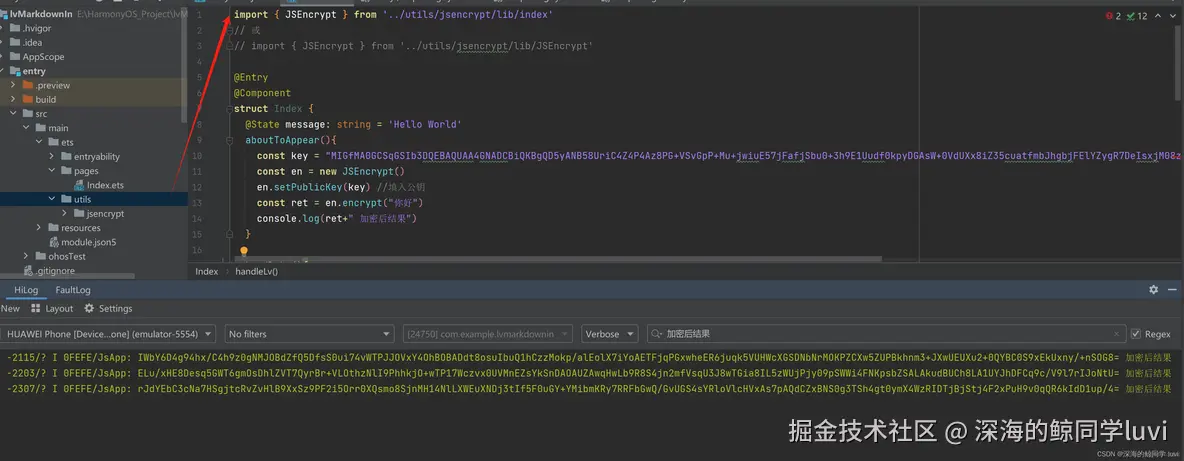Click Index in the editor breadcrumb
The image size is (1184, 461).
point(206,272)
